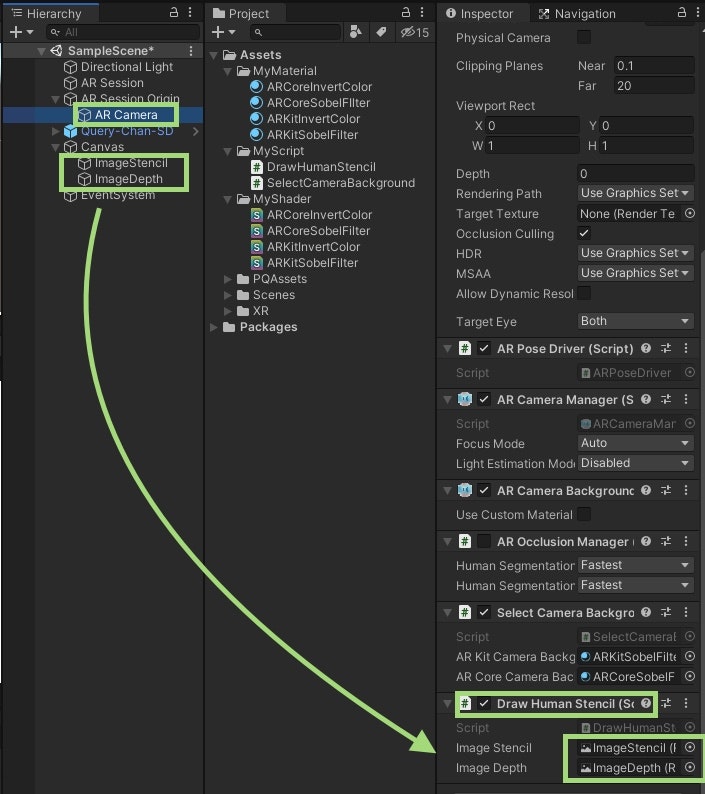Disable the Draw Human Stencil component
Image resolution: width=705 pixels, height=794 pixels.
coord(484,703)
